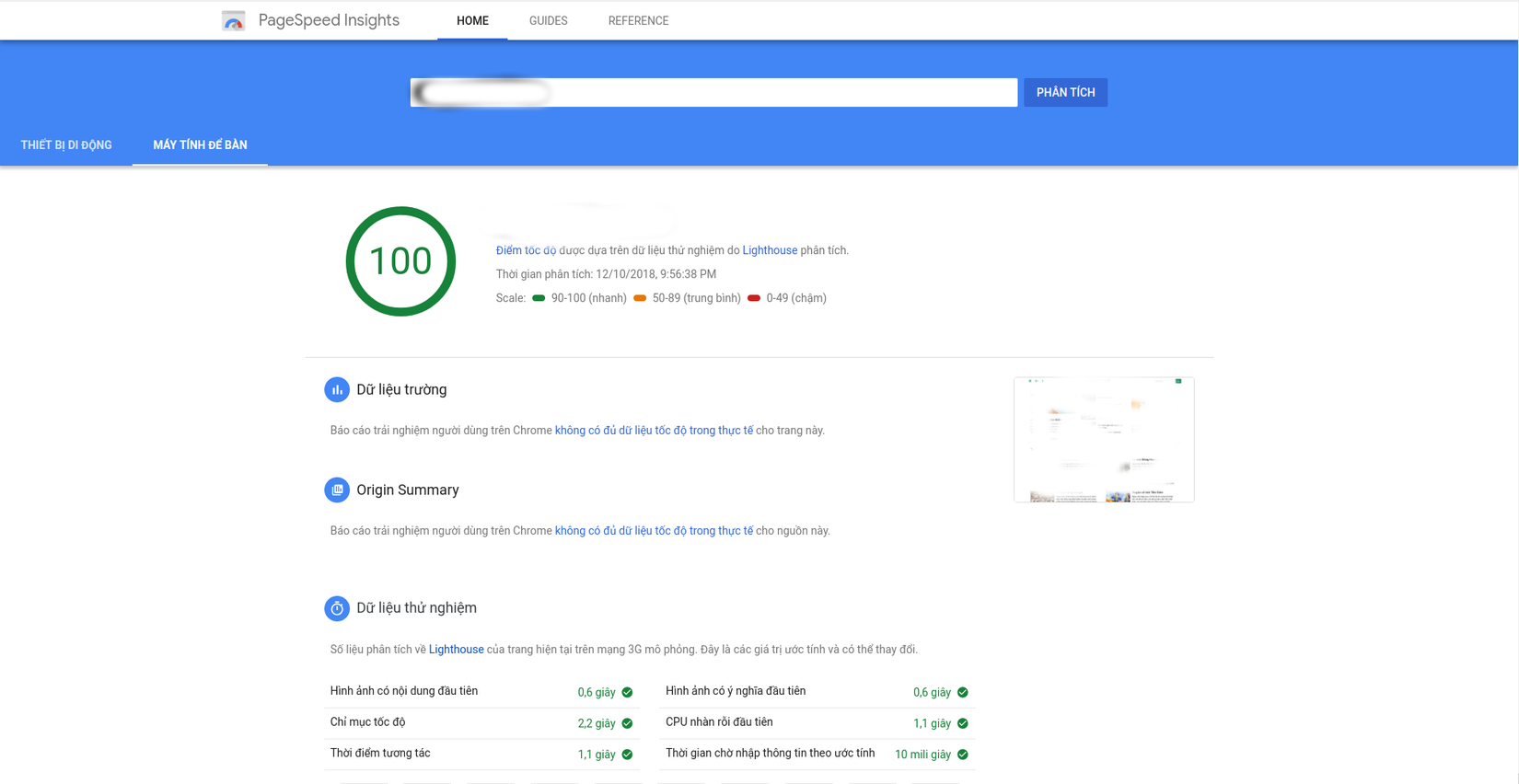The width and height of the screenshot is (1519, 784).
Task: Click the page screenshot thumbnail
Action: pyautogui.click(x=1104, y=440)
